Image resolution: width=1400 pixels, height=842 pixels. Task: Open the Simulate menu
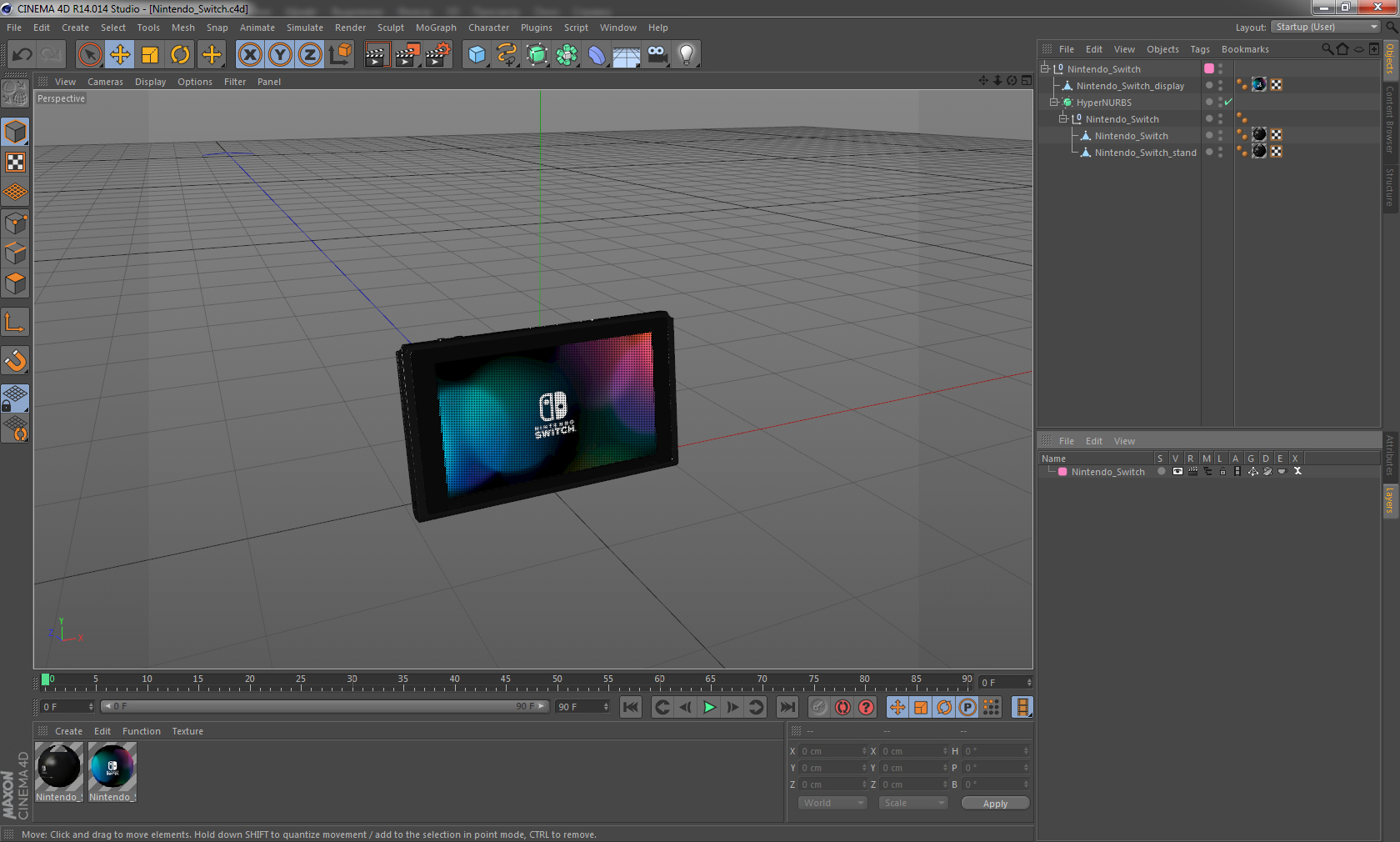pyautogui.click(x=305, y=28)
